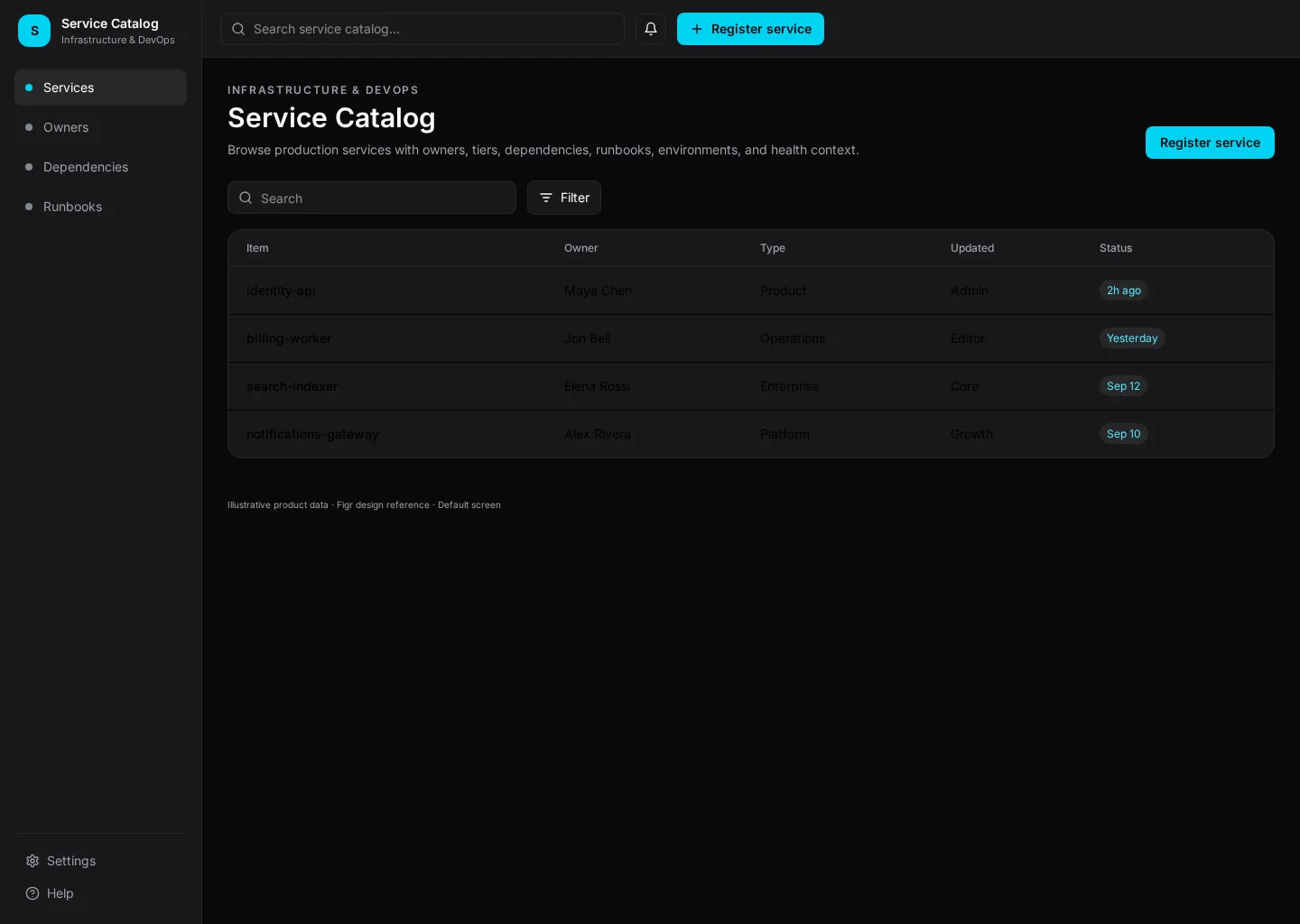1300x924 pixels.
Task: Click the Core cell
Action: pos(964,386)
